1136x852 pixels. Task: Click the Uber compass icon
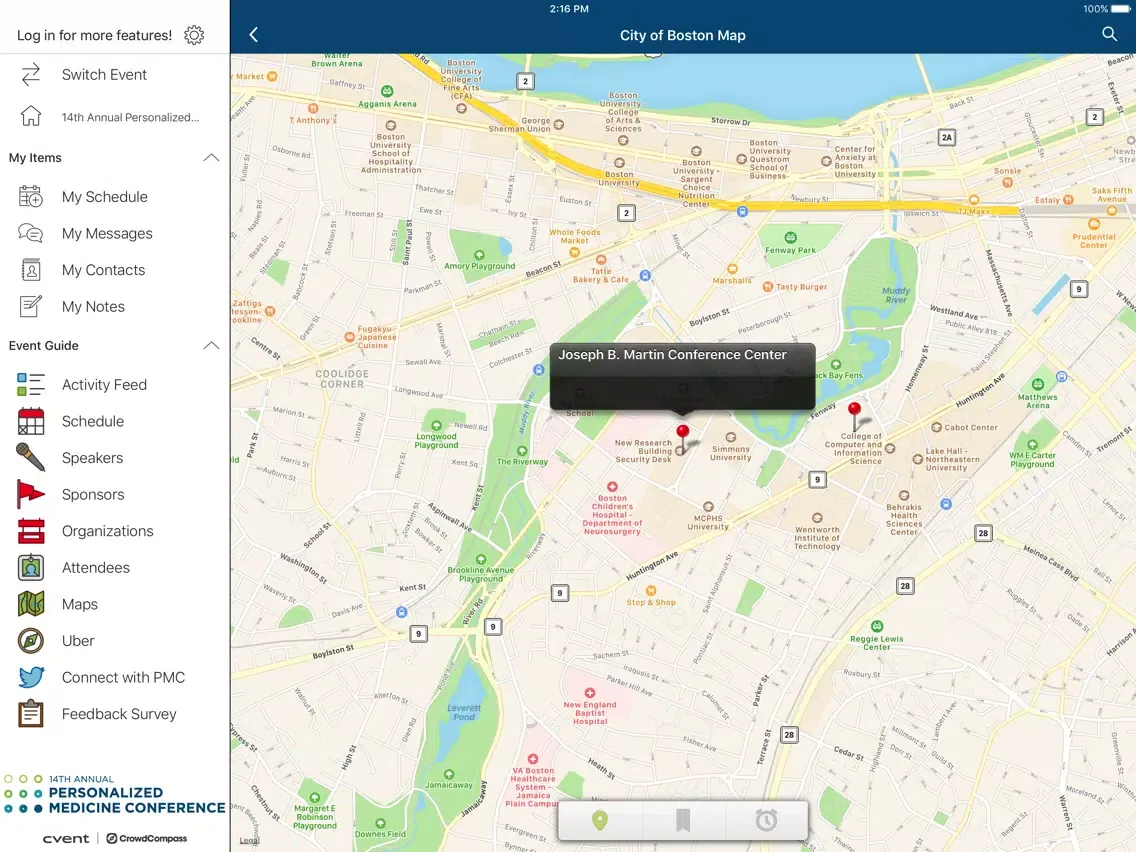[30, 640]
